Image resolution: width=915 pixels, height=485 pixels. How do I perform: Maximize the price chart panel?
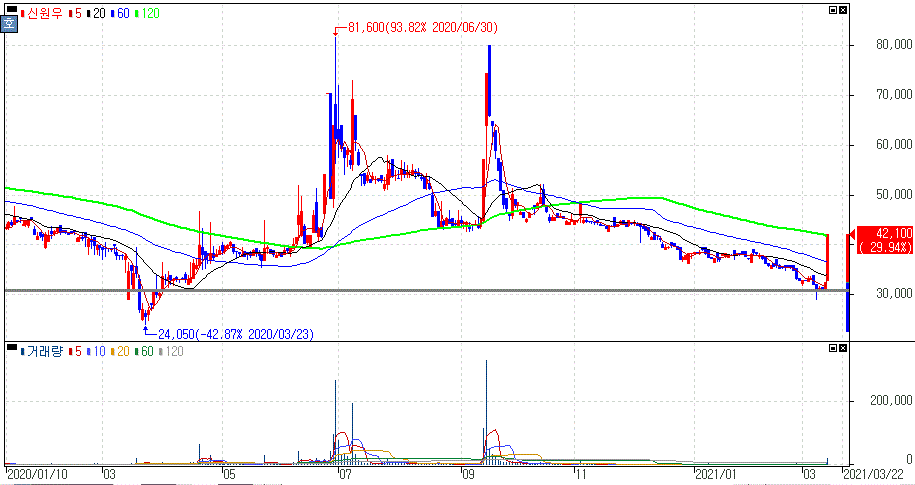coord(833,10)
